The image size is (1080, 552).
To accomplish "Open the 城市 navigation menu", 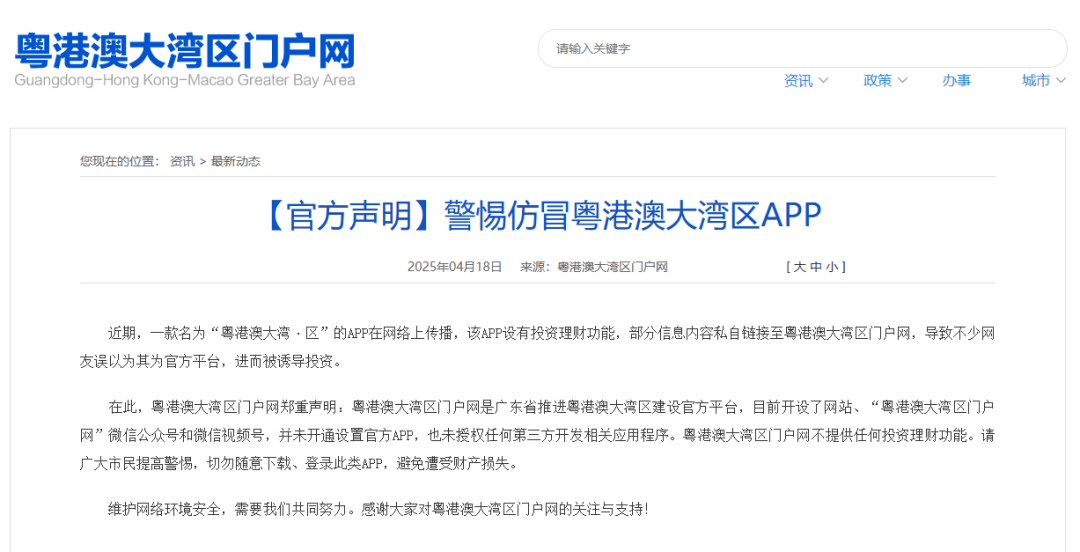I will [x=1036, y=81].
